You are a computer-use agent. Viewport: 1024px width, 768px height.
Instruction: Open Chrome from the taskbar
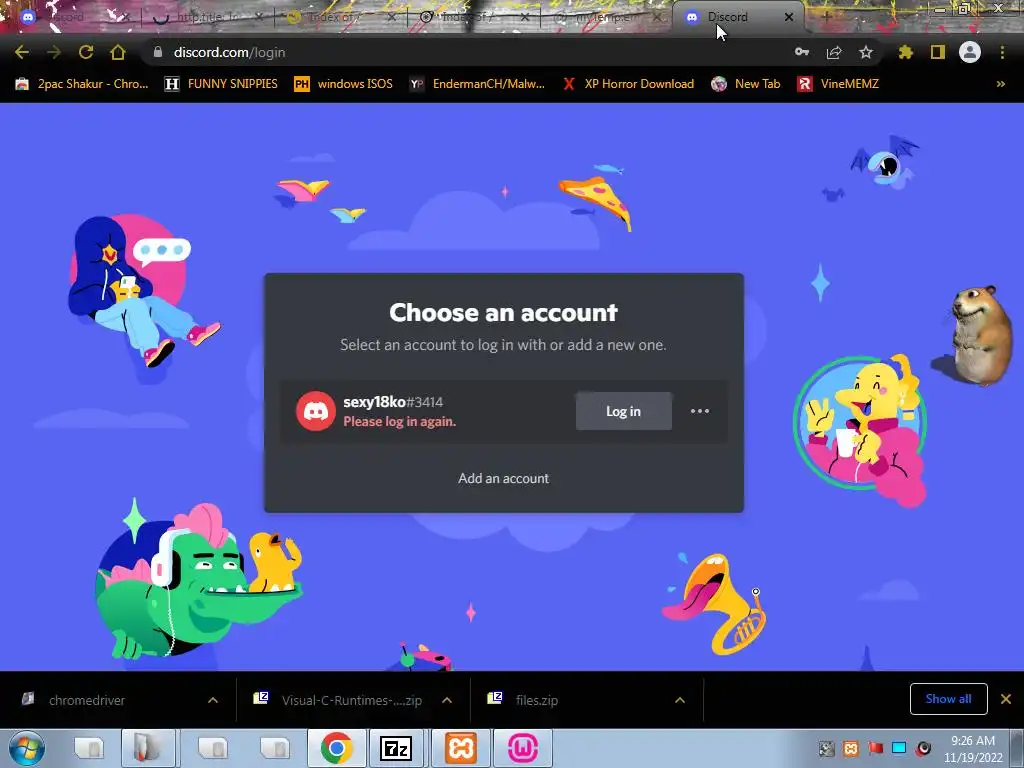click(336, 748)
